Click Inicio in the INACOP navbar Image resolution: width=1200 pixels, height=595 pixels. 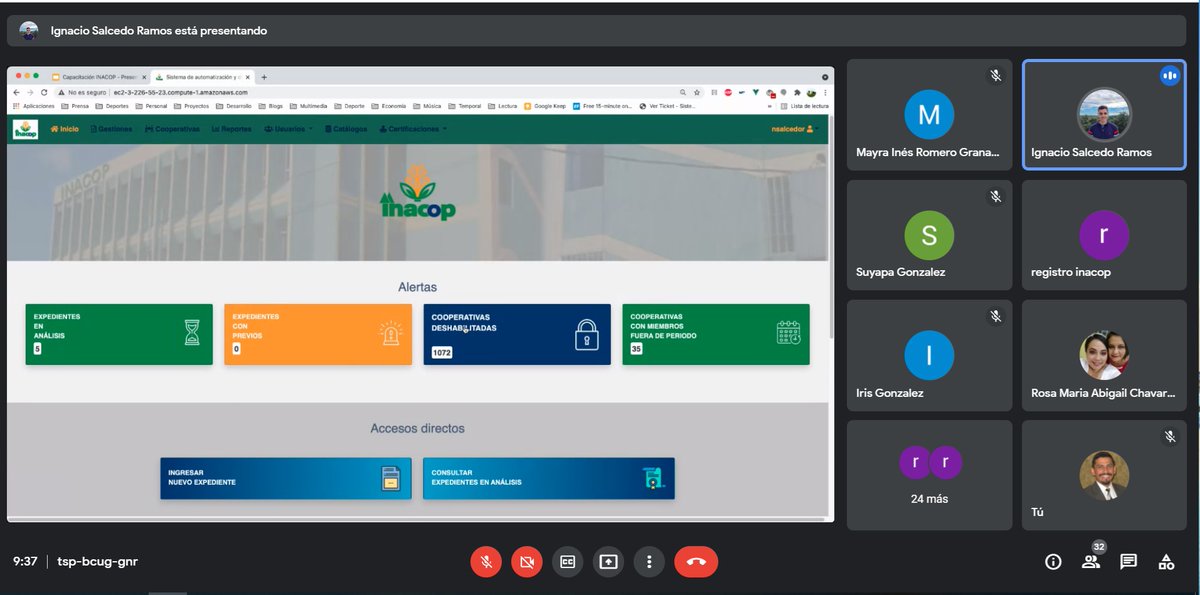pos(64,129)
